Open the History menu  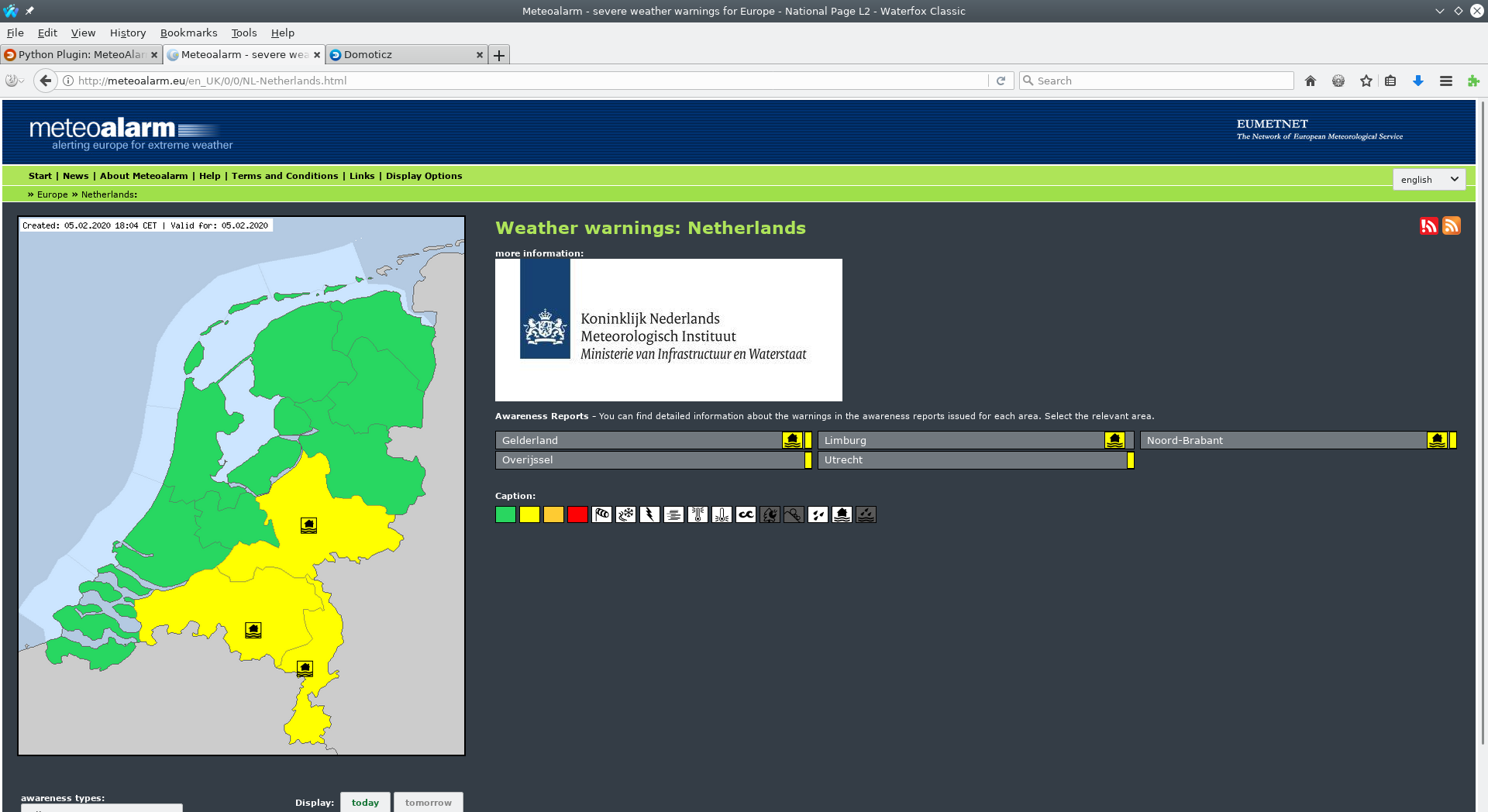(x=128, y=33)
